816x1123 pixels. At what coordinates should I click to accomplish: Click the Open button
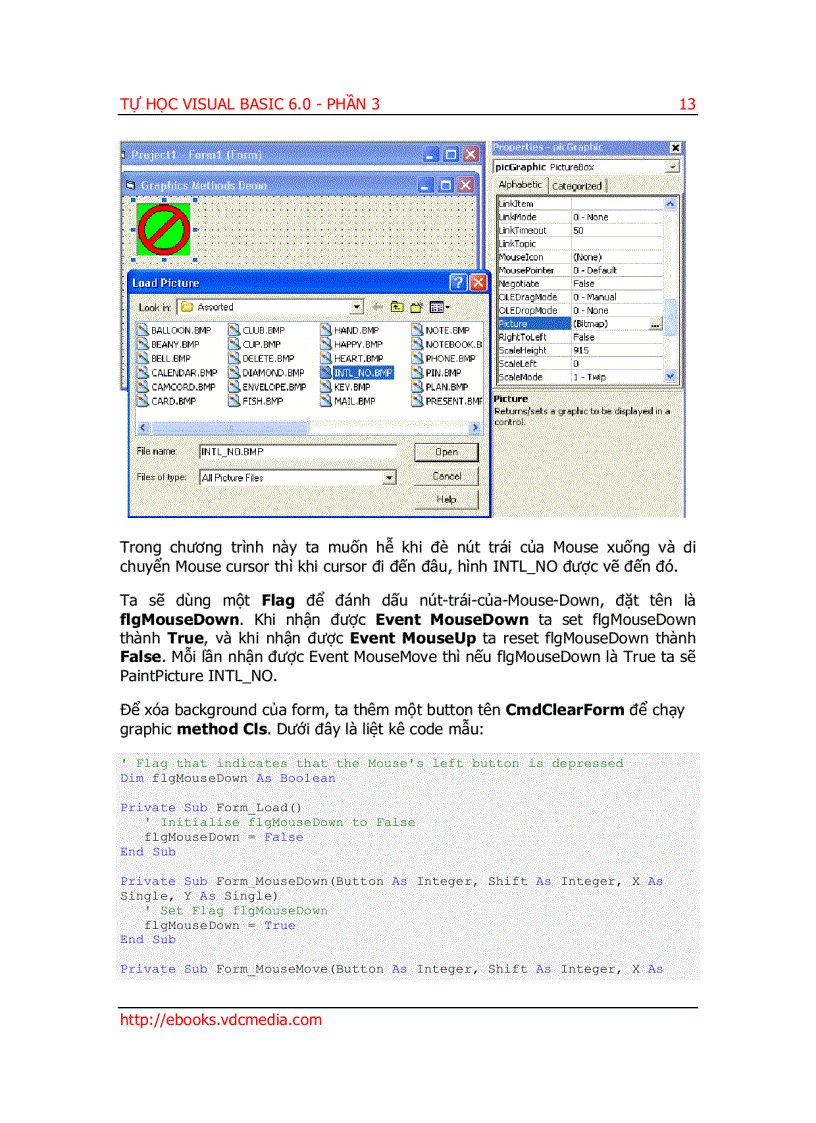click(446, 452)
